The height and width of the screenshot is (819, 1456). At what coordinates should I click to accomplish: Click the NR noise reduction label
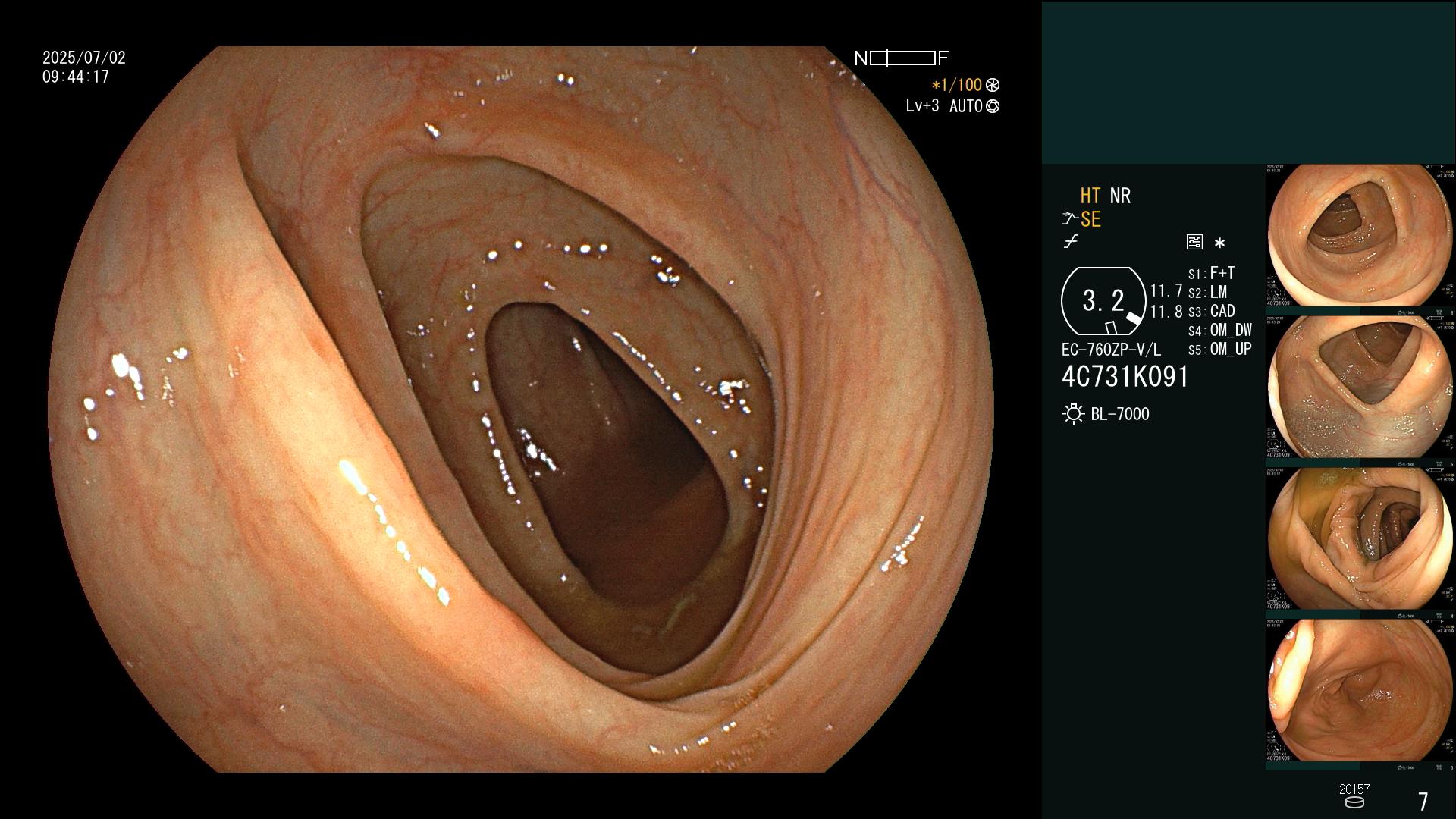click(x=1120, y=196)
